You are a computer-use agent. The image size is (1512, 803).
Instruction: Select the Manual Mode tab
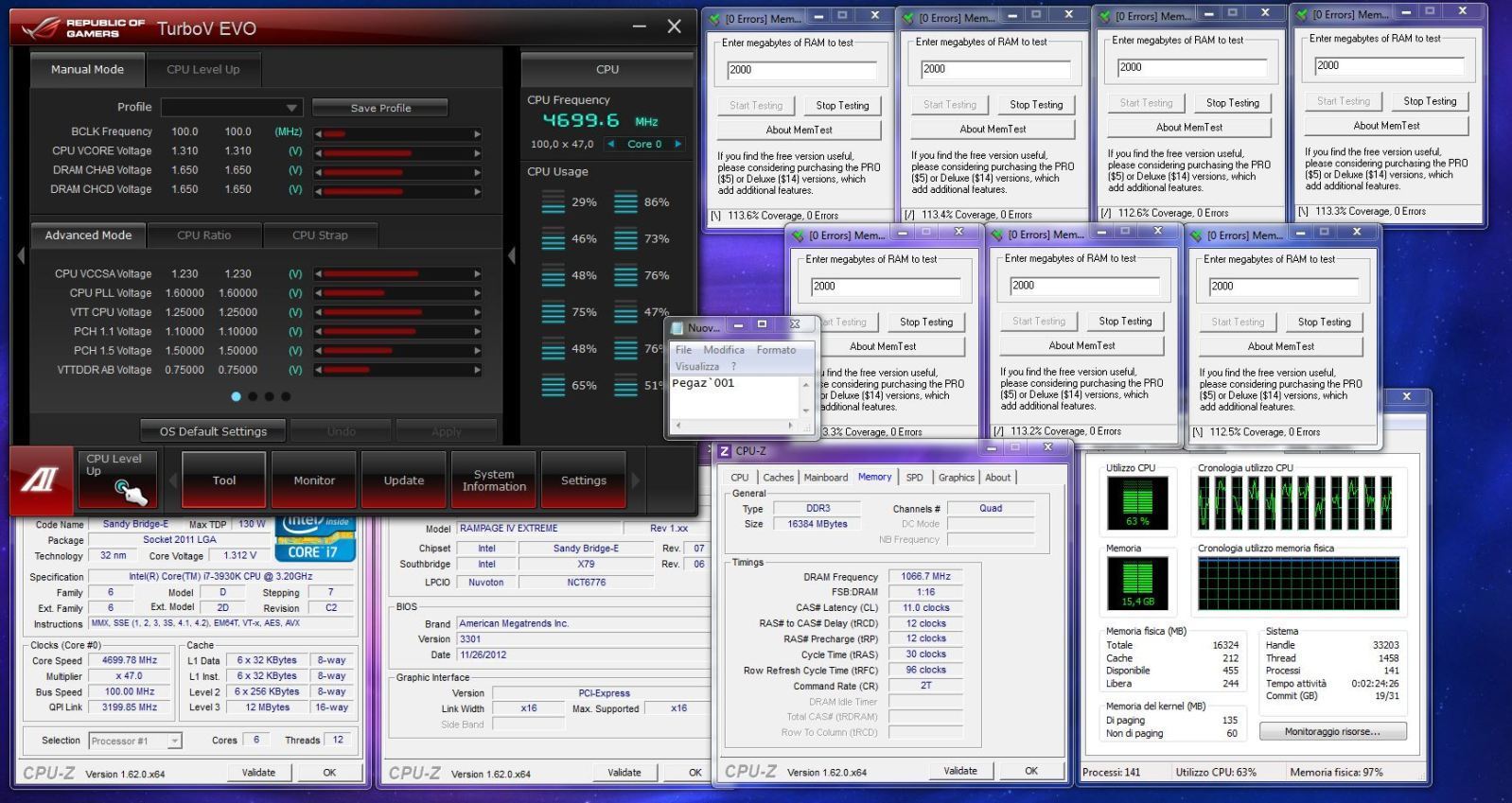point(87,69)
